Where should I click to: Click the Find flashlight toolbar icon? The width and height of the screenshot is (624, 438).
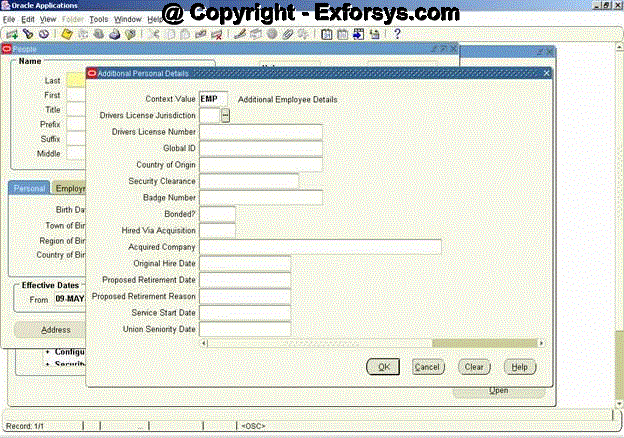pos(27,33)
